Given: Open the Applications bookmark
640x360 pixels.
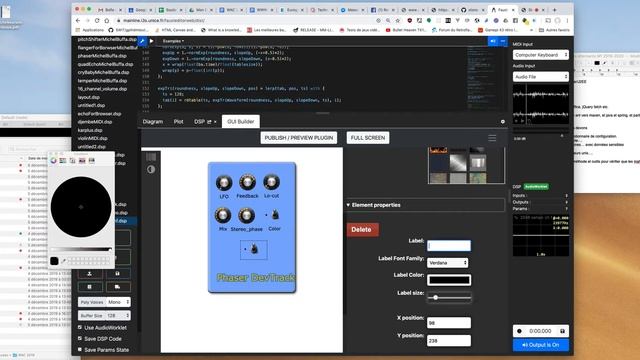Looking at the screenshot, I should tap(90, 30).
